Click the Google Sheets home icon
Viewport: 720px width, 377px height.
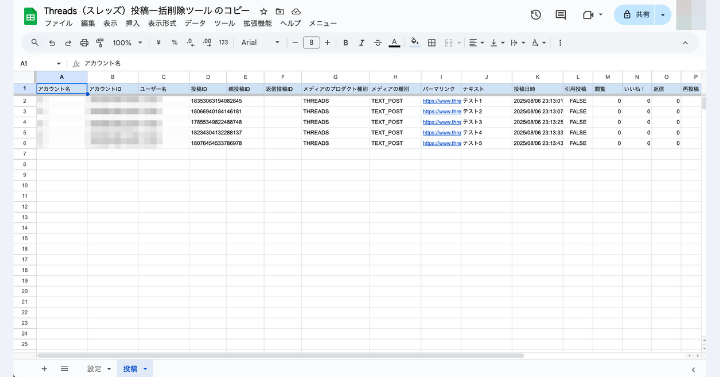pyautogui.click(x=30, y=17)
